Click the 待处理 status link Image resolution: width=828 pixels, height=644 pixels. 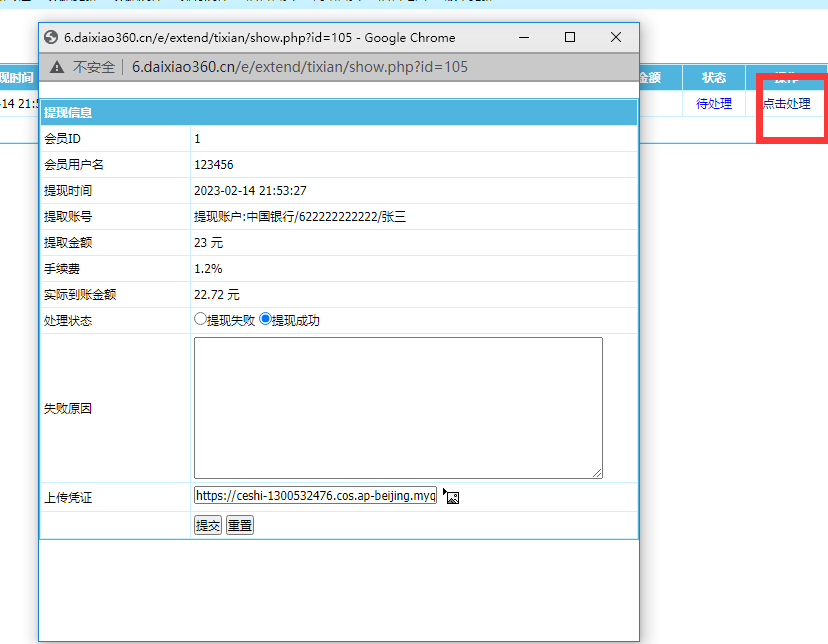(714, 104)
